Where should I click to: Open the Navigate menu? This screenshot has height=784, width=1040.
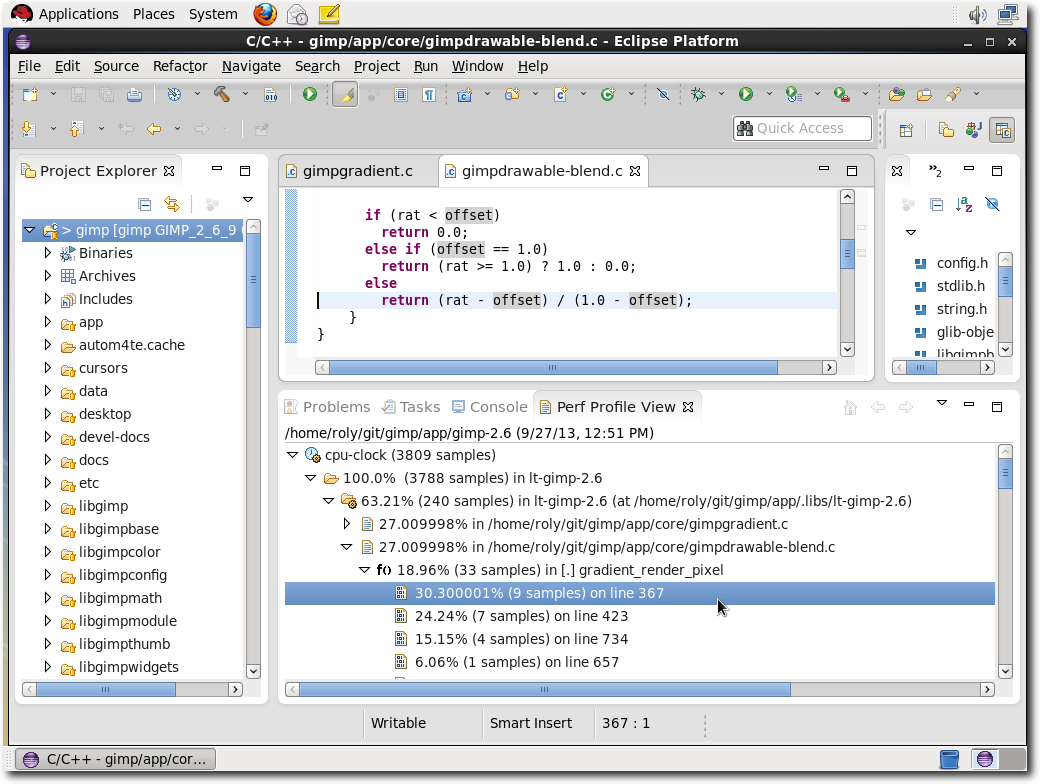coord(251,66)
